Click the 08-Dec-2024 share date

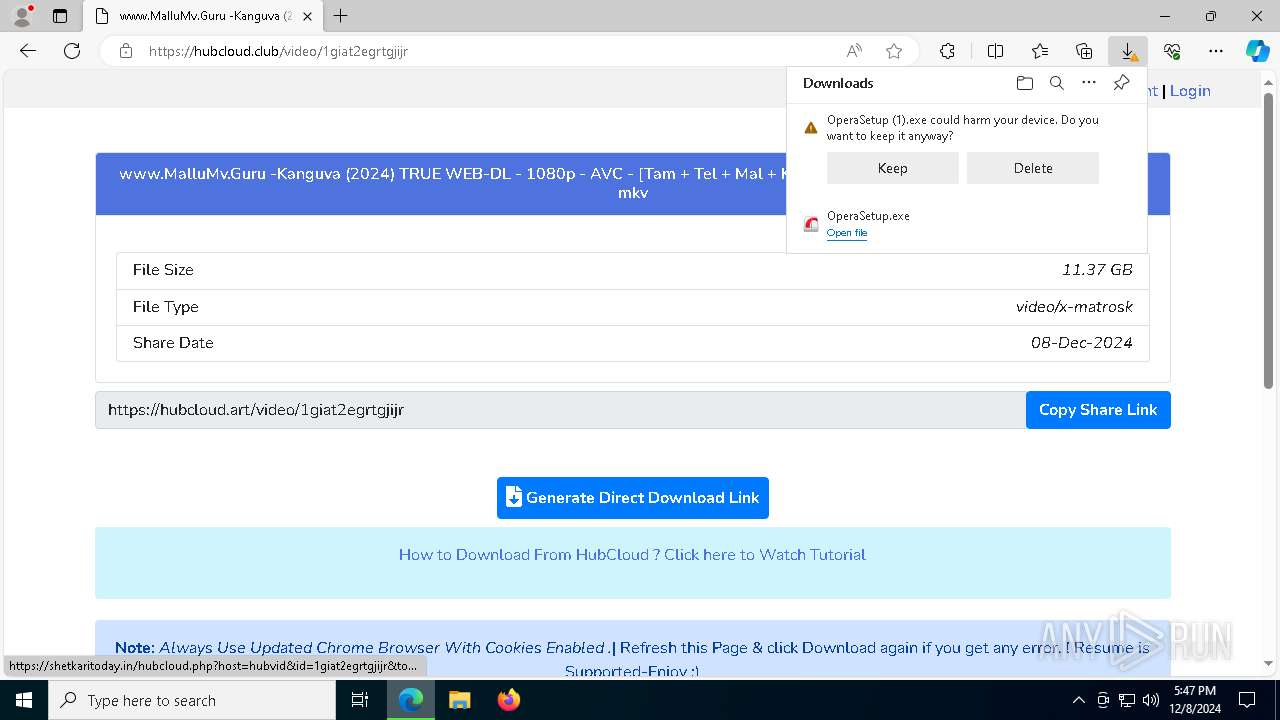pyautogui.click(x=1082, y=343)
